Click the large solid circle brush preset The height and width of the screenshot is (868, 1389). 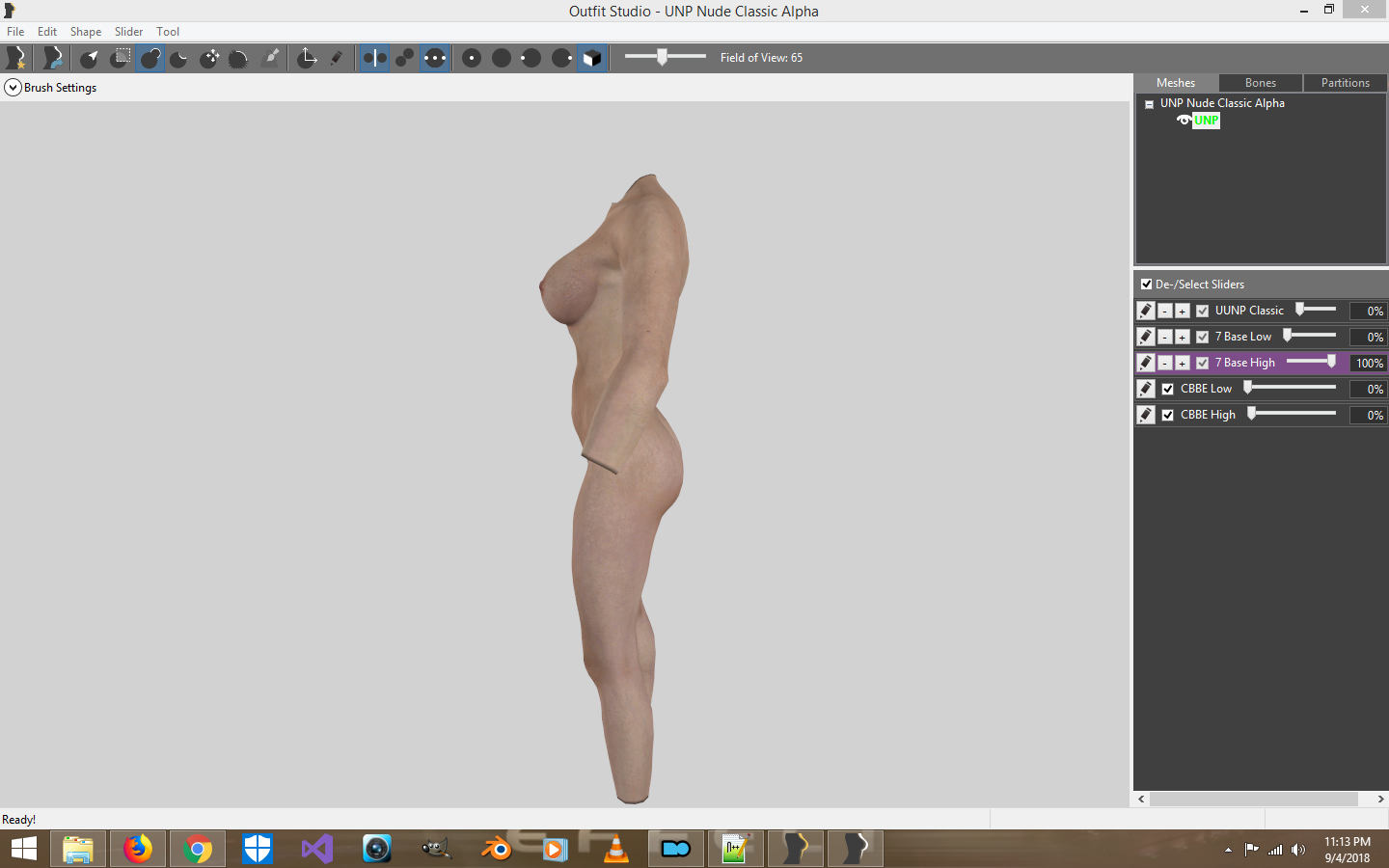click(x=502, y=58)
